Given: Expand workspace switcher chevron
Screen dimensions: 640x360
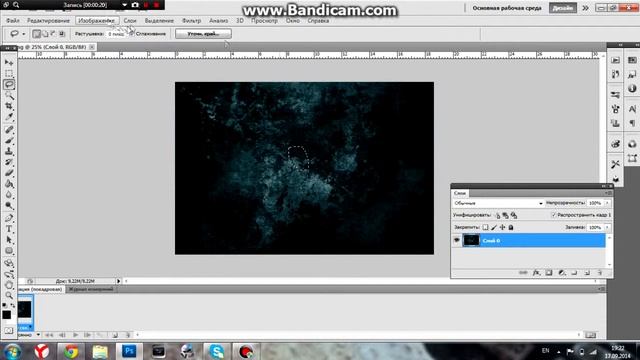Looking at the screenshot, I should click(585, 8).
